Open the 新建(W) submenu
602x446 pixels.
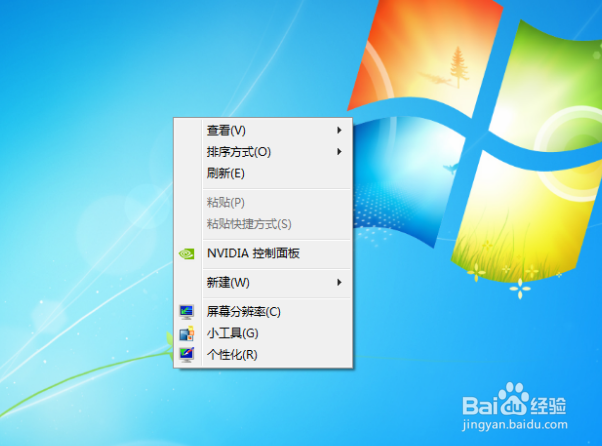click(263, 283)
